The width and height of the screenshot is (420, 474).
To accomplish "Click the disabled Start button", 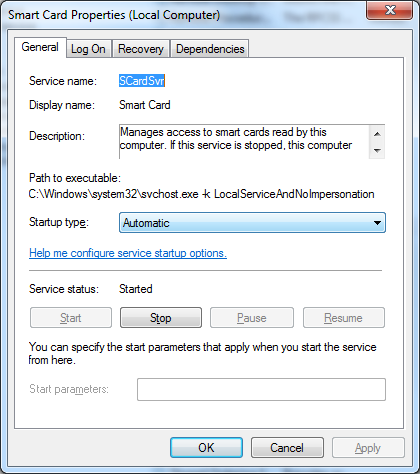I will [x=71, y=318].
